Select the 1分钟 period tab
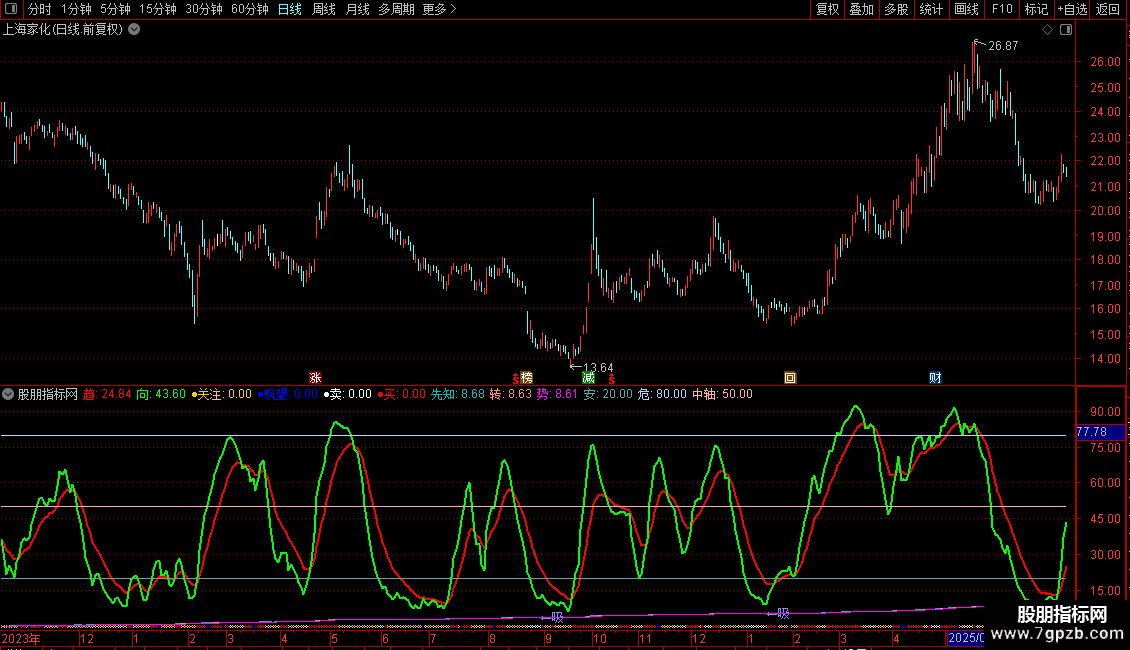 coord(76,9)
